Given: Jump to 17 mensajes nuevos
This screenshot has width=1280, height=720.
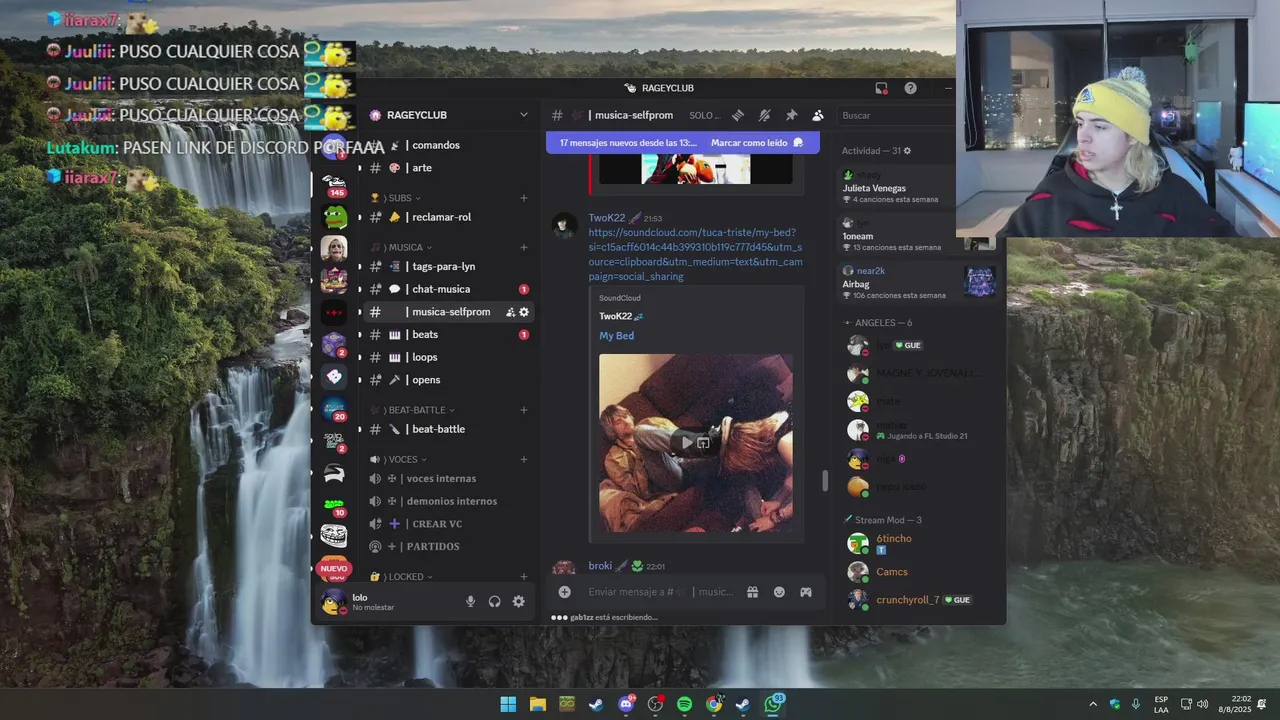Looking at the screenshot, I should (628, 143).
